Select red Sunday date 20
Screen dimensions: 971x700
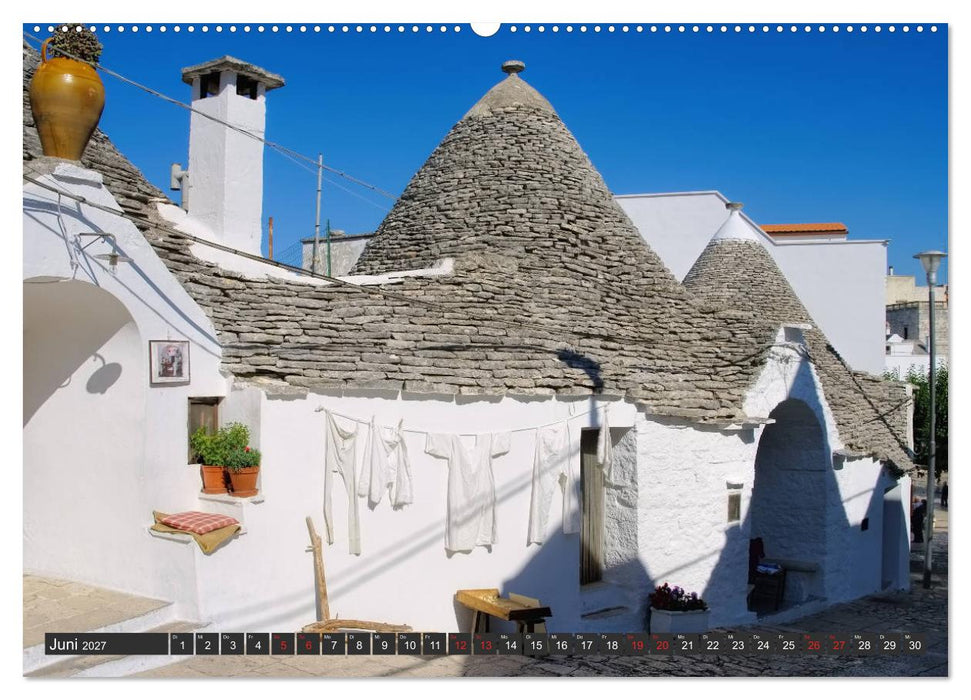662,644
